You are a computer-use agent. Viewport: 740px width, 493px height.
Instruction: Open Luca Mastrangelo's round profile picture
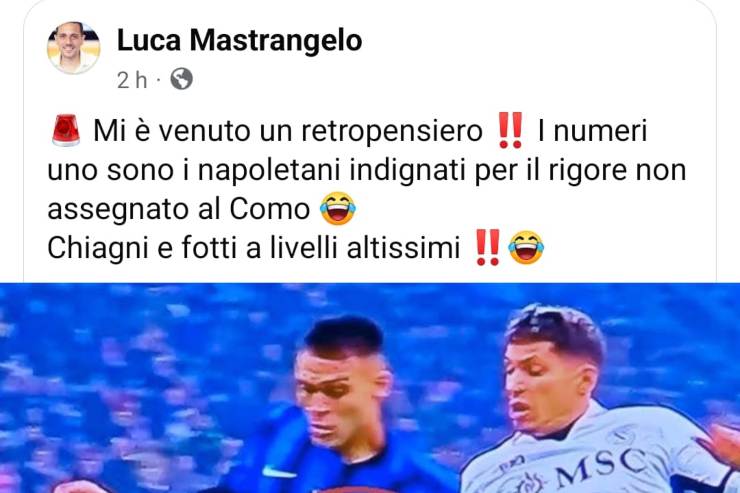[x=74, y=48]
